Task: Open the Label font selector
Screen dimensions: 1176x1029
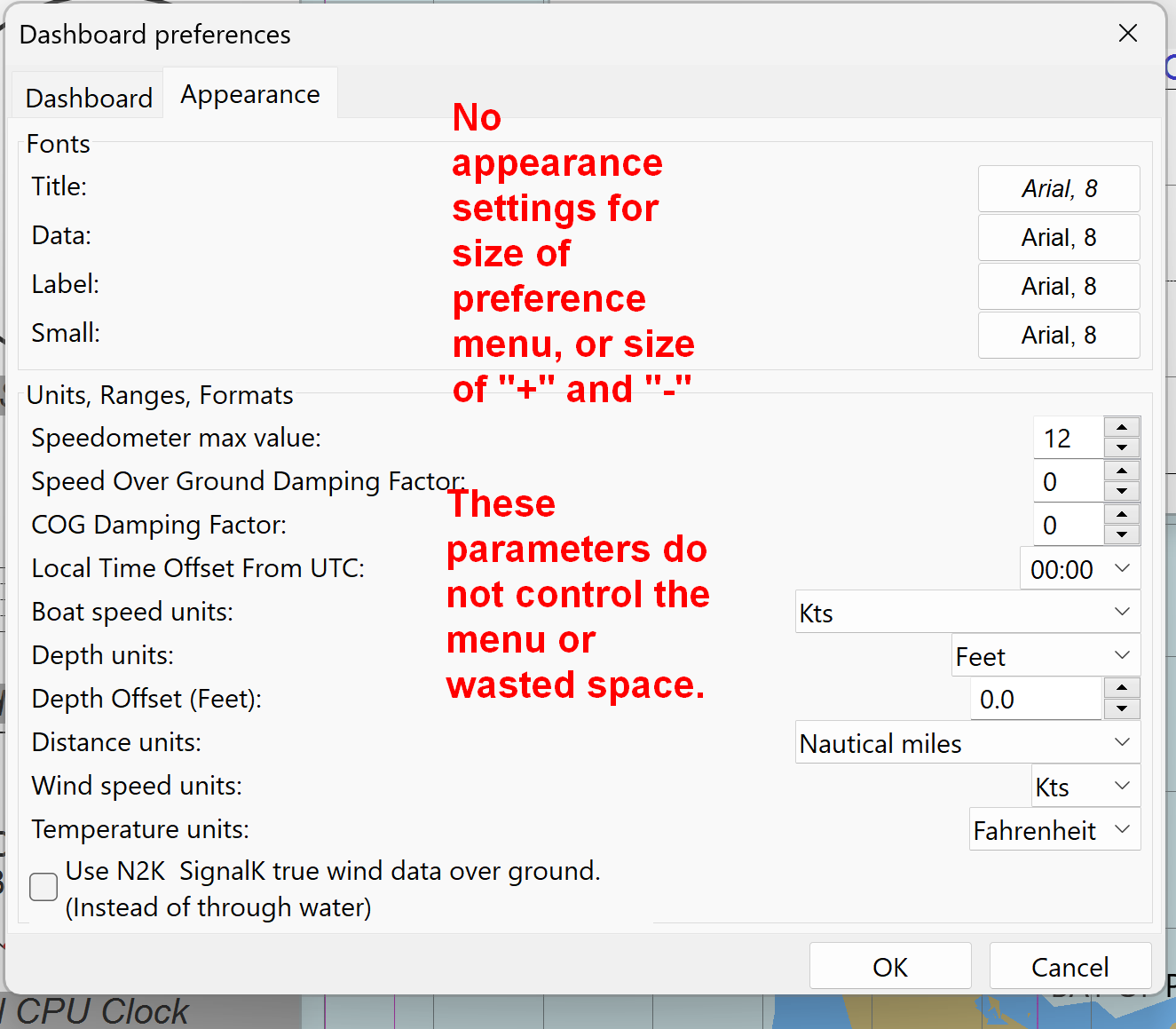Action: tap(1058, 286)
